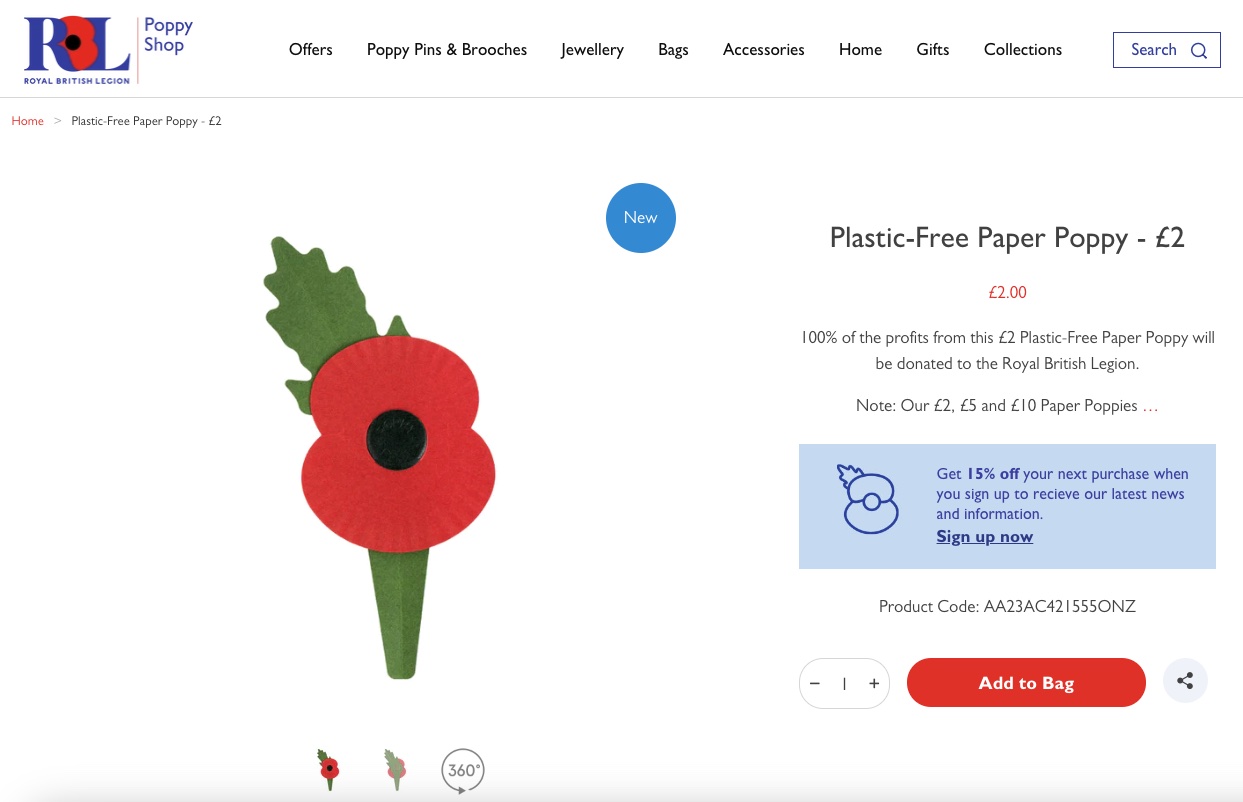
Task: Increase quantity with the plus button
Action: tap(874, 683)
